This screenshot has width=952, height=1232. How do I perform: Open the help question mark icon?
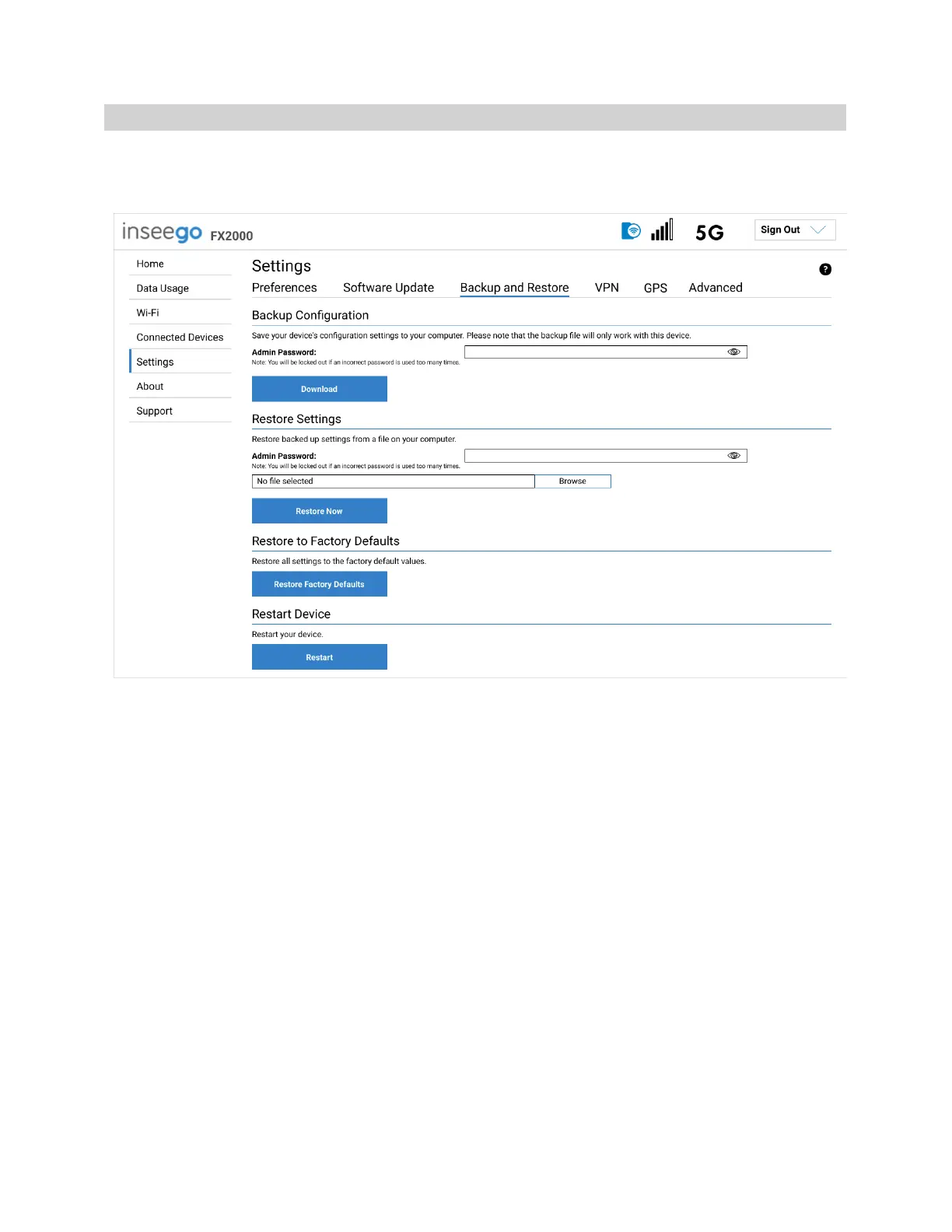[x=825, y=269]
